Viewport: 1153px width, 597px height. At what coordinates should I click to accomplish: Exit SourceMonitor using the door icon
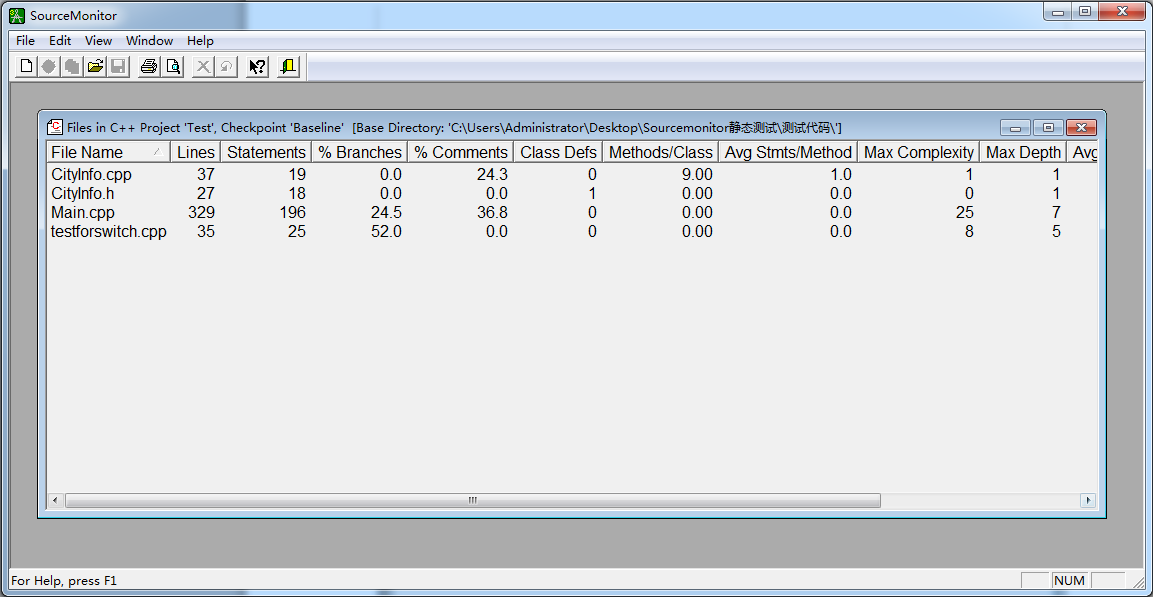point(287,65)
